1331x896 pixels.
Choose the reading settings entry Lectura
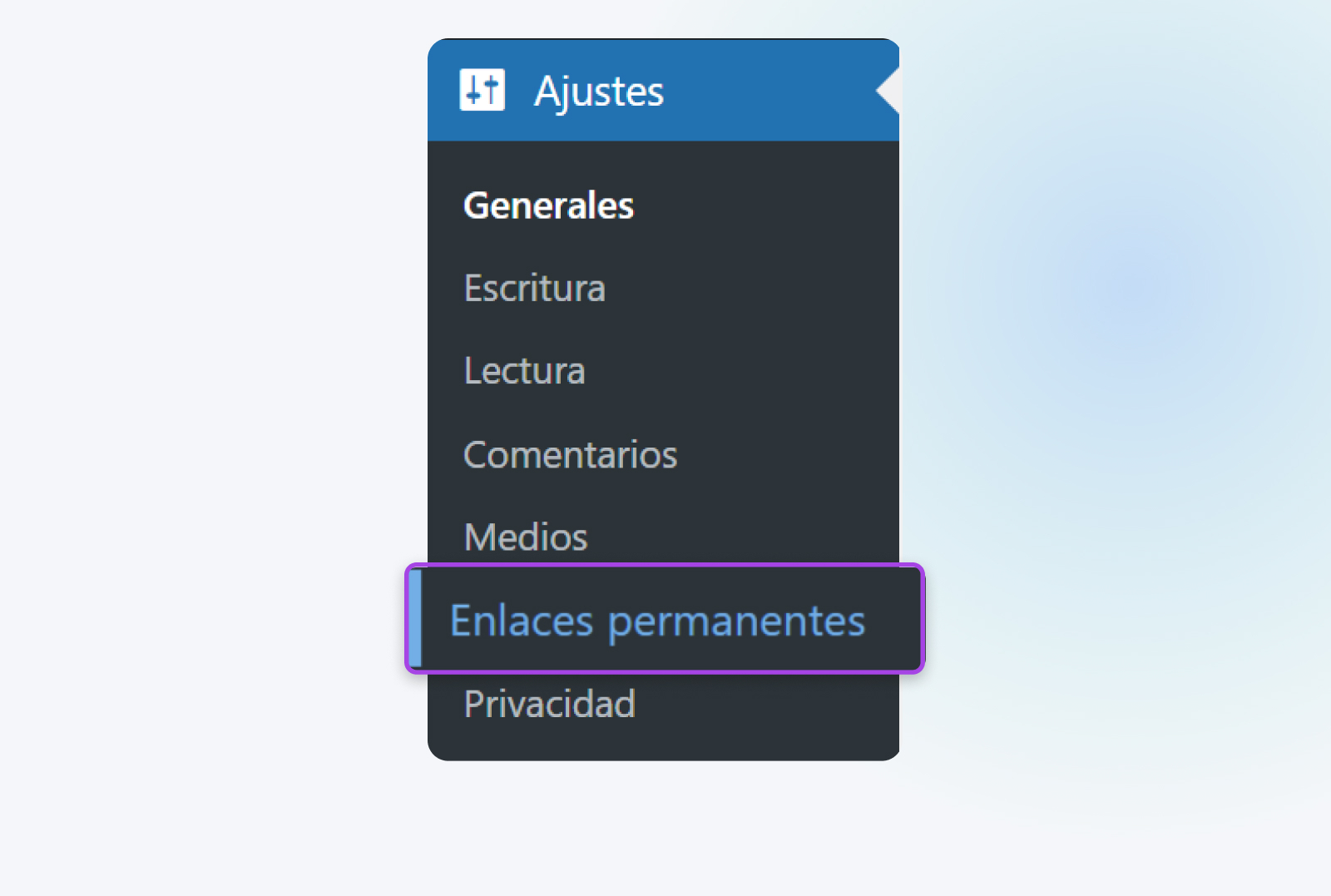pyautogui.click(x=524, y=371)
